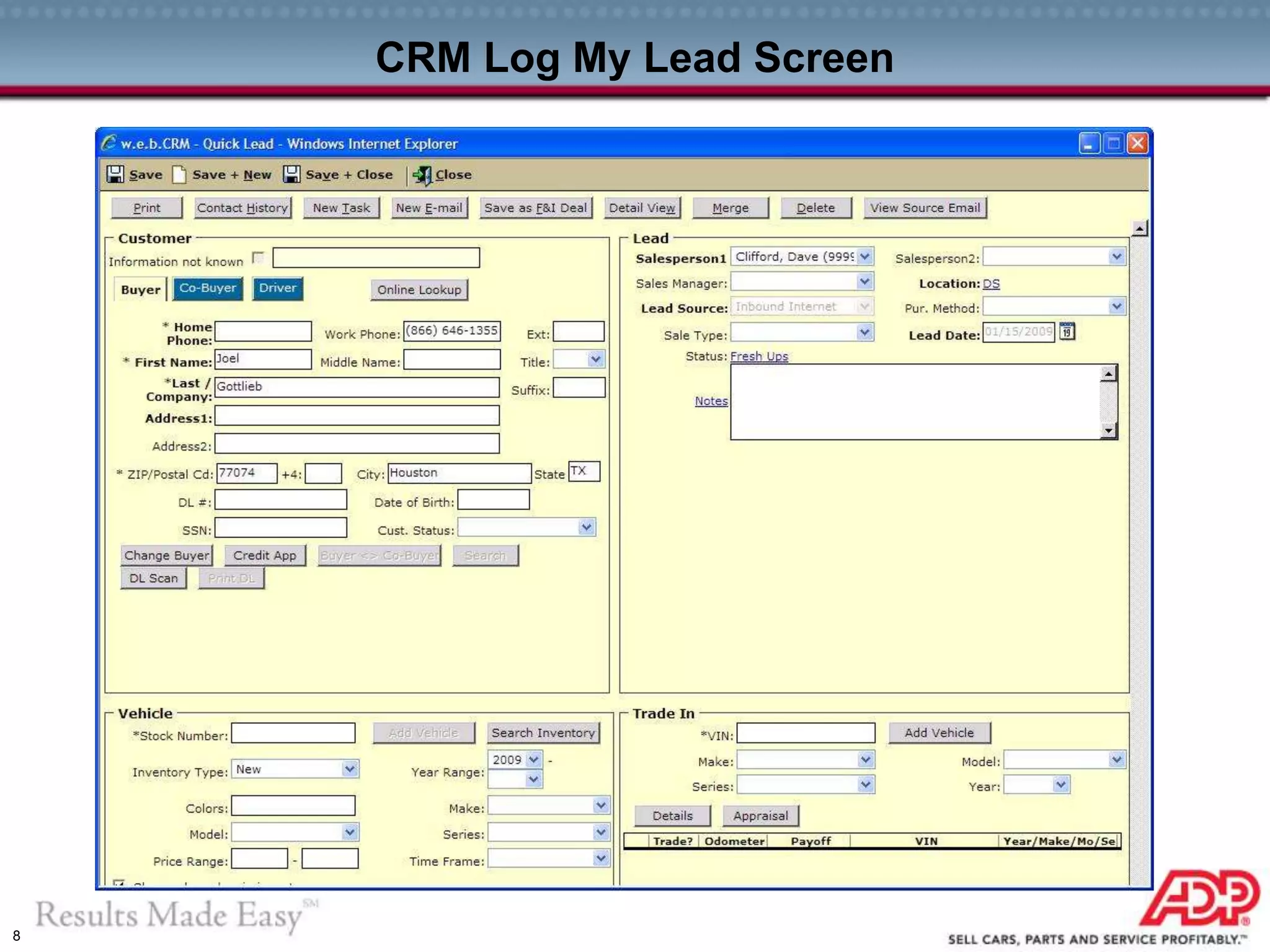This screenshot has width=1270, height=952.
Task: Create a New Task
Action: tap(342, 208)
